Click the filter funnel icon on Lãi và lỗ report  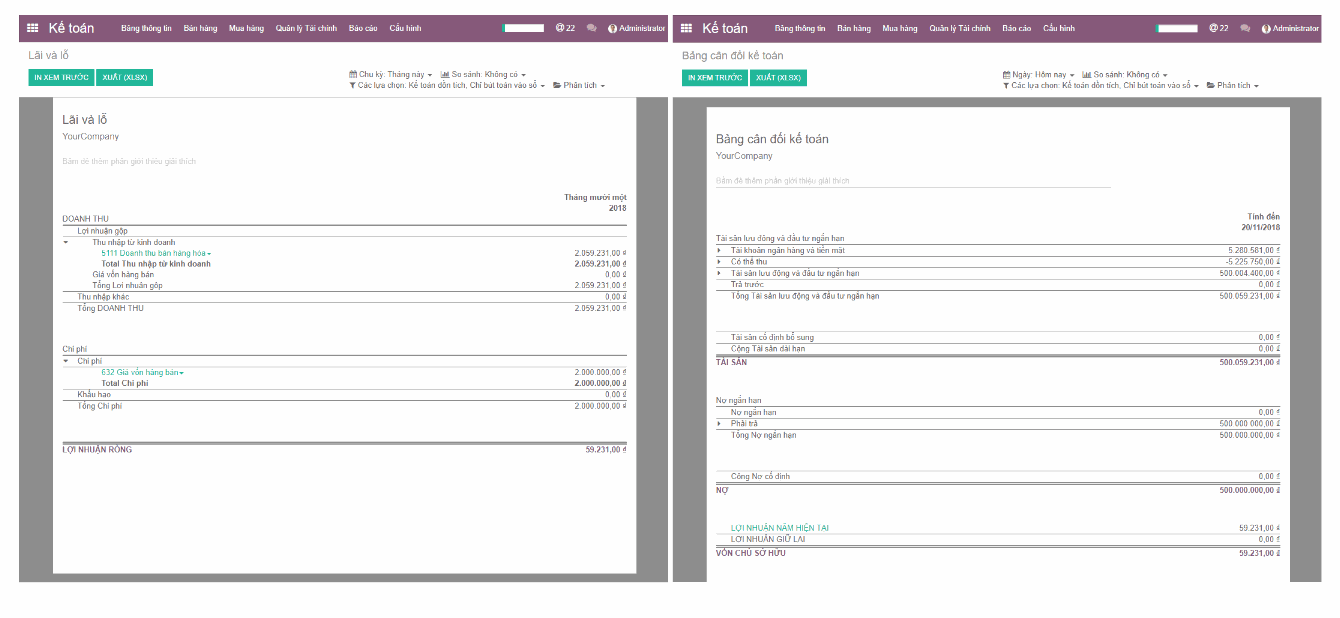(353, 86)
